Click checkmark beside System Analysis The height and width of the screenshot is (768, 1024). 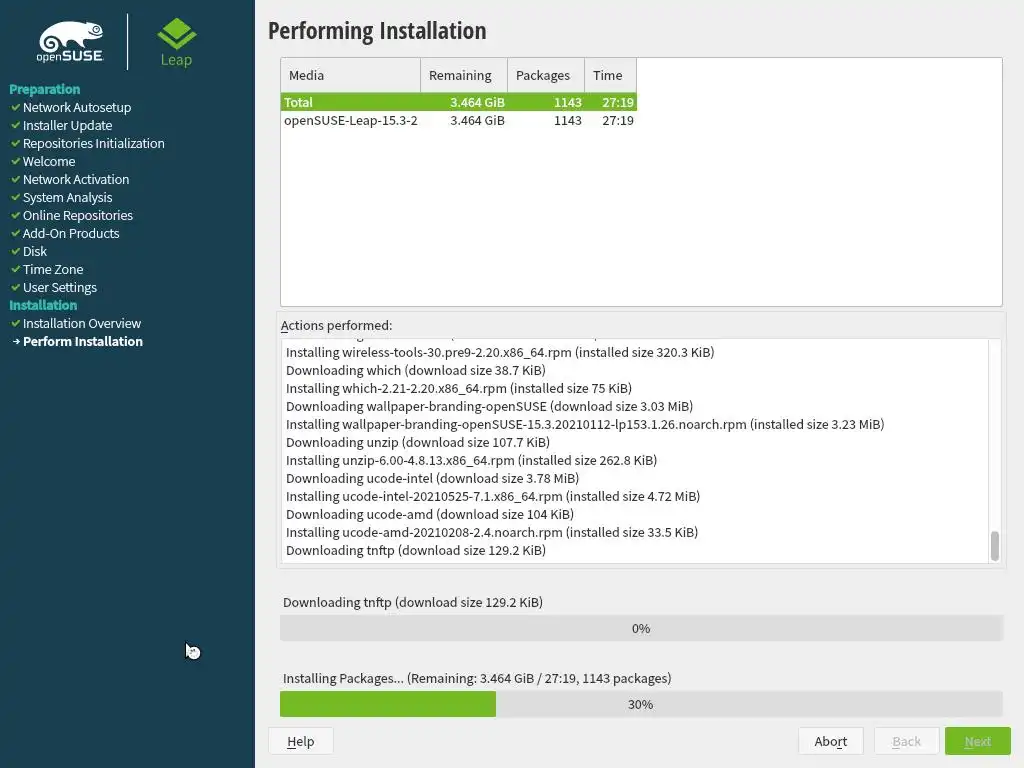16,197
